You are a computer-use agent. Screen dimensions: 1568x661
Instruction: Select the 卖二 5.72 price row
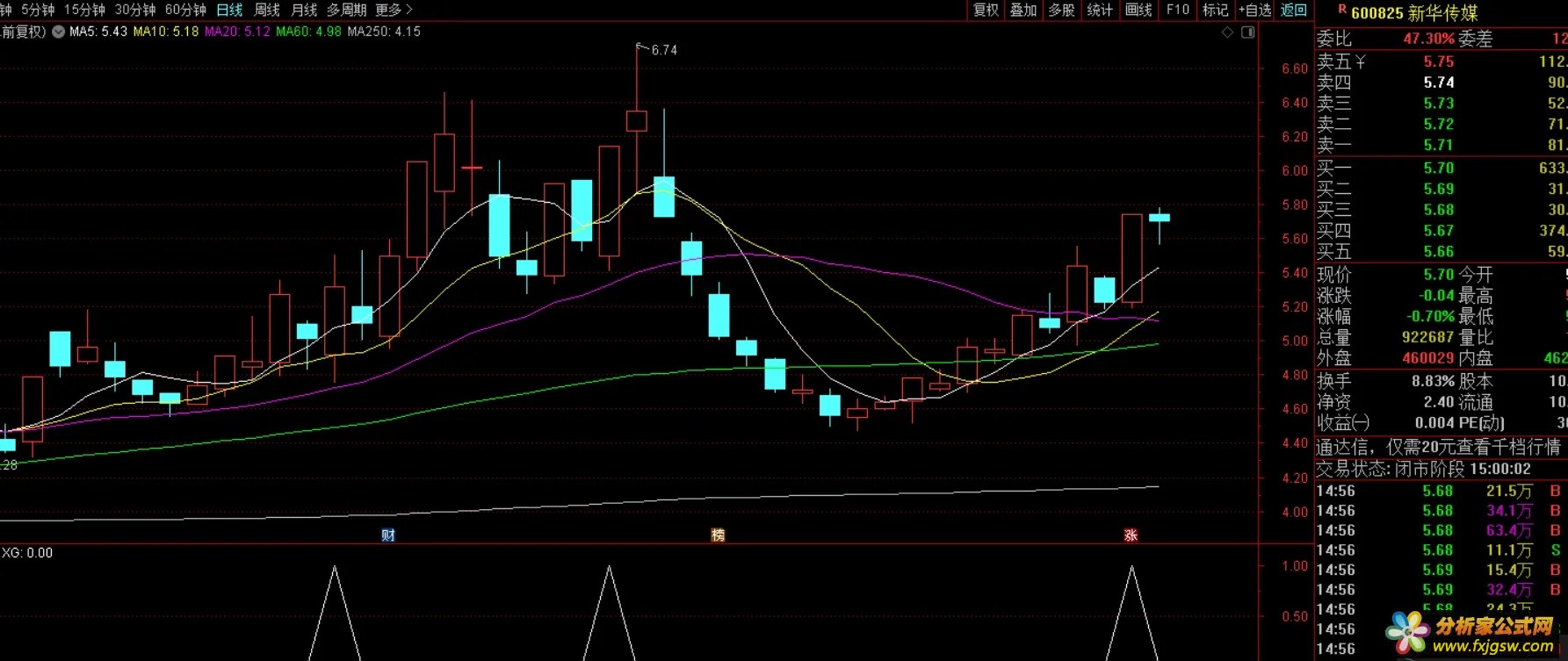pos(1441,125)
